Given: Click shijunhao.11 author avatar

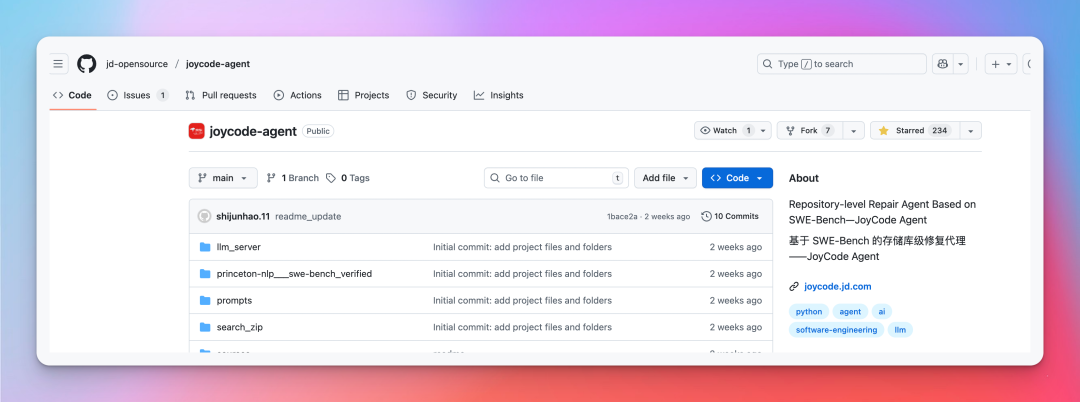Looking at the screenshot, I should tap(205, 216).
